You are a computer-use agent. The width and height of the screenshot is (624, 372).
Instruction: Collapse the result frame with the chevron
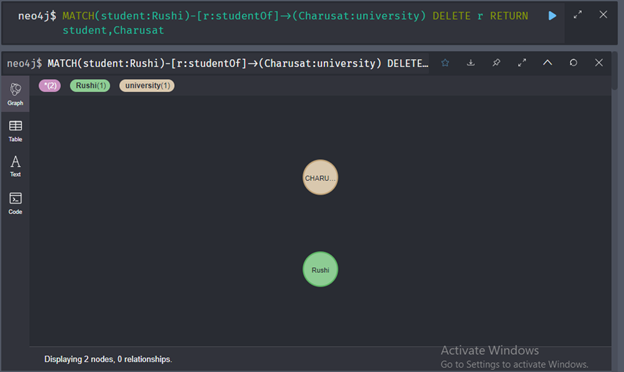click(x=548, y=62)
